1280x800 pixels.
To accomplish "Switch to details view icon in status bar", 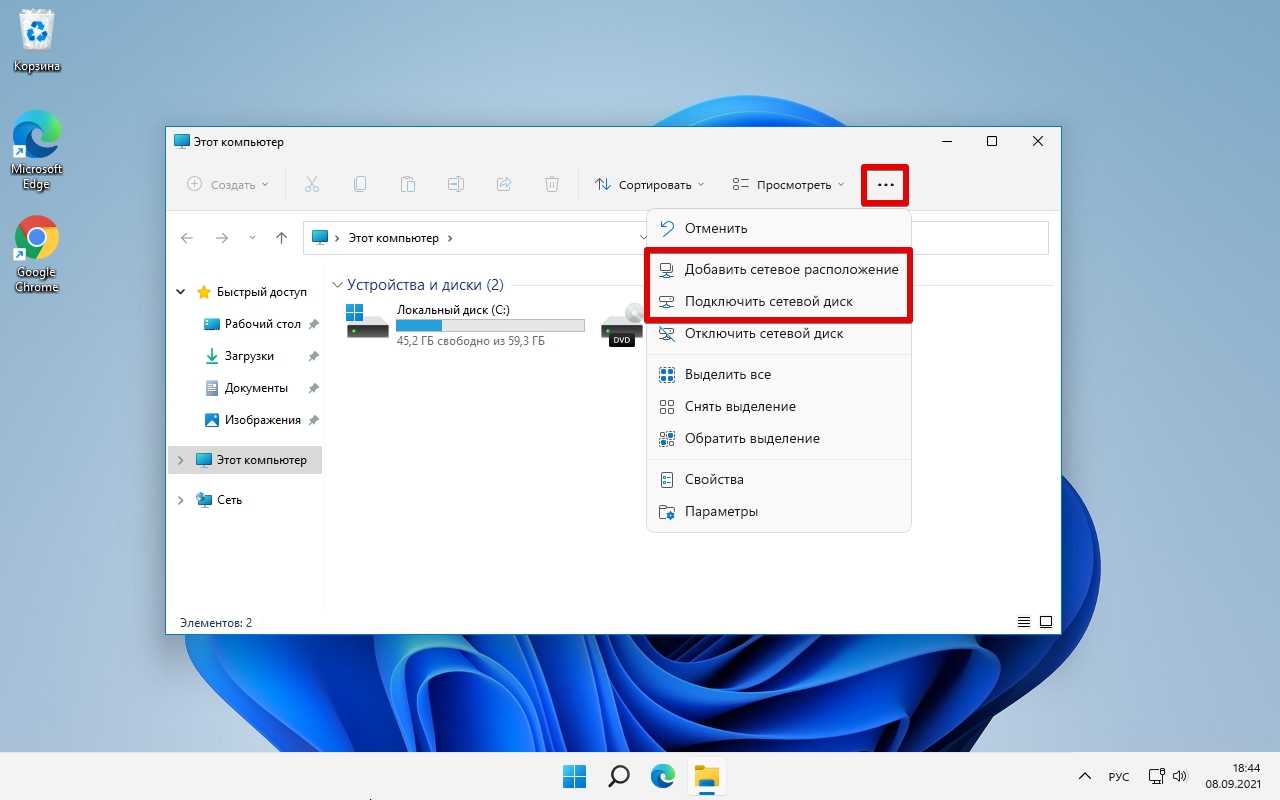I will click(1024, 622).
